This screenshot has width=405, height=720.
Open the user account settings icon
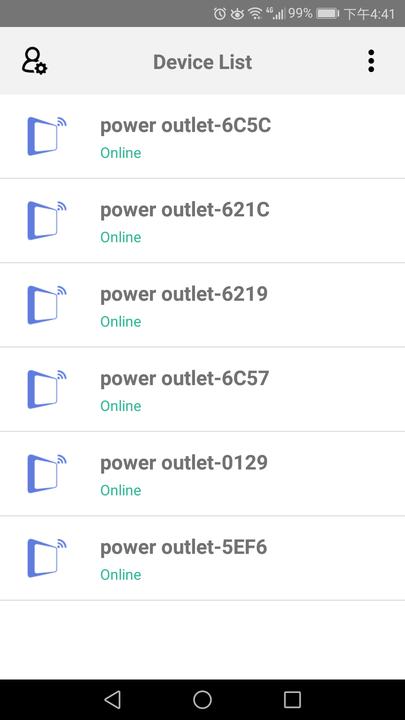34,61
